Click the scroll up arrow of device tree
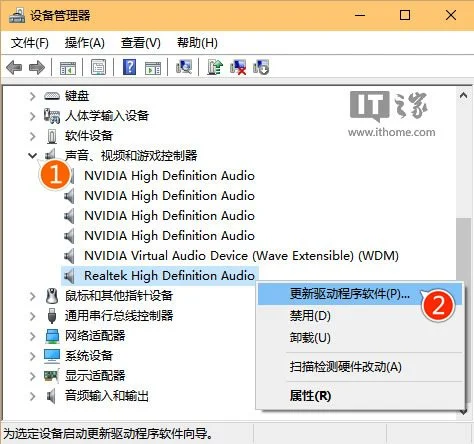This screenshot has height=444, width=474. click(463, 96)
